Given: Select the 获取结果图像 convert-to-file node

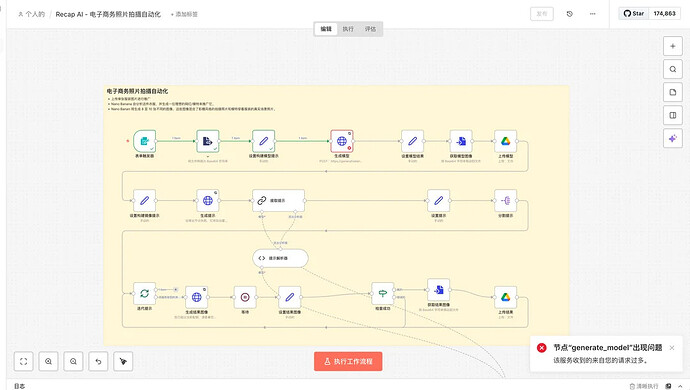Looking at the screenshot, I should (438, 290).
